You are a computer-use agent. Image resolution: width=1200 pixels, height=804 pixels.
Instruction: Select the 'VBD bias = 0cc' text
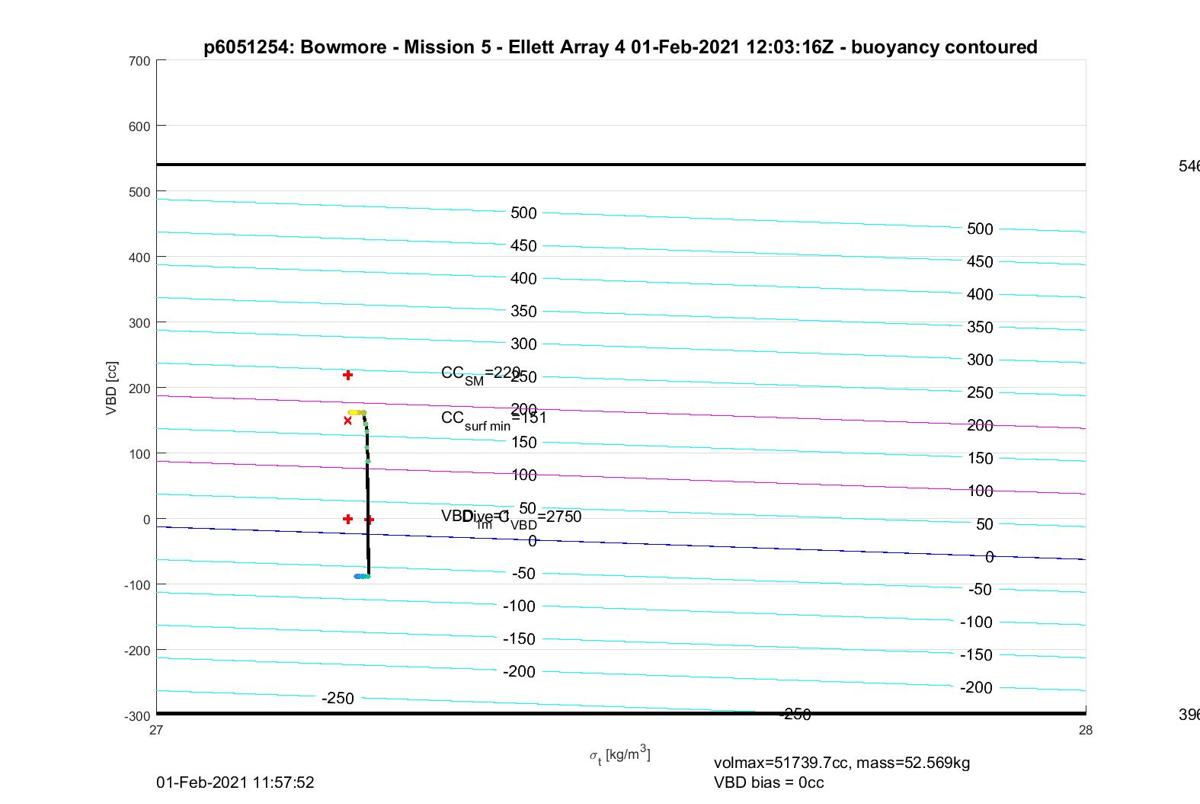[x=769, y=782]
